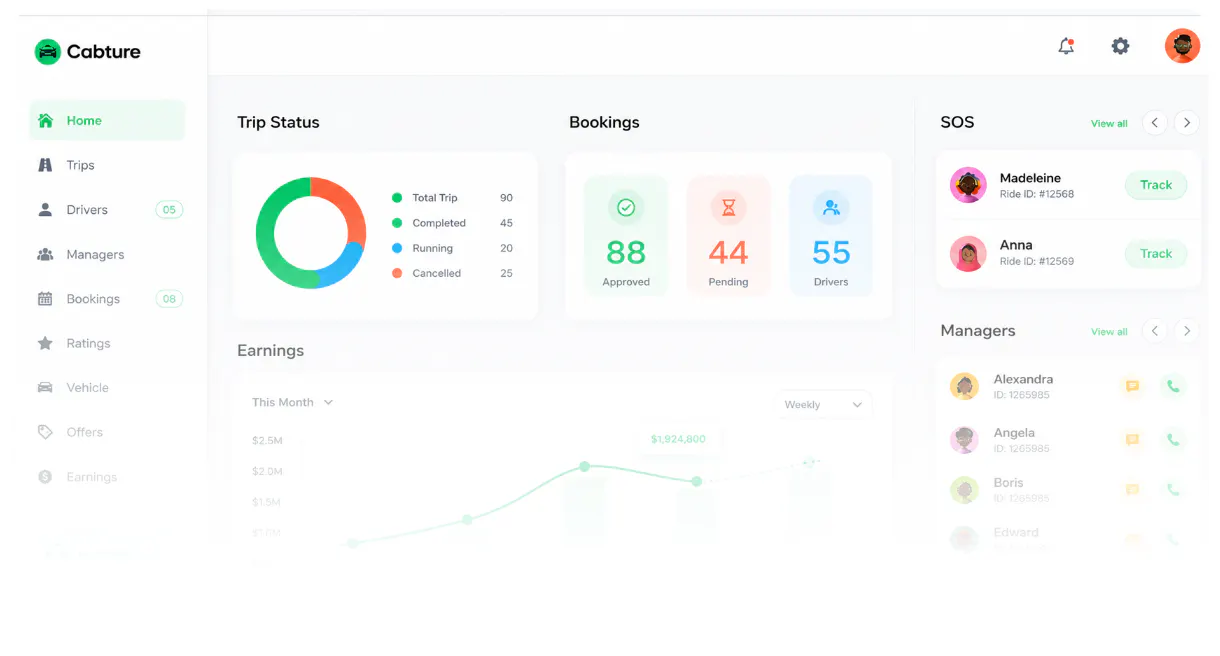Click the Offers label in sidebar
The width and height of the screenshot is (1220, 656).
pos(85,432)
